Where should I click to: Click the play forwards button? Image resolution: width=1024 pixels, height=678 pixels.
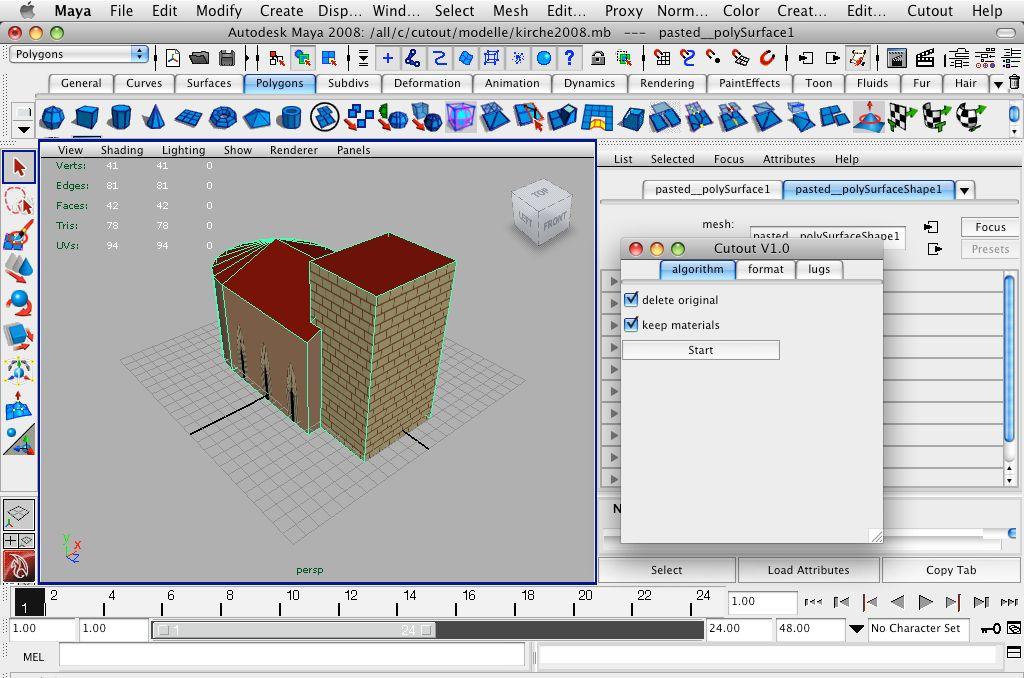tap(925, 602)
